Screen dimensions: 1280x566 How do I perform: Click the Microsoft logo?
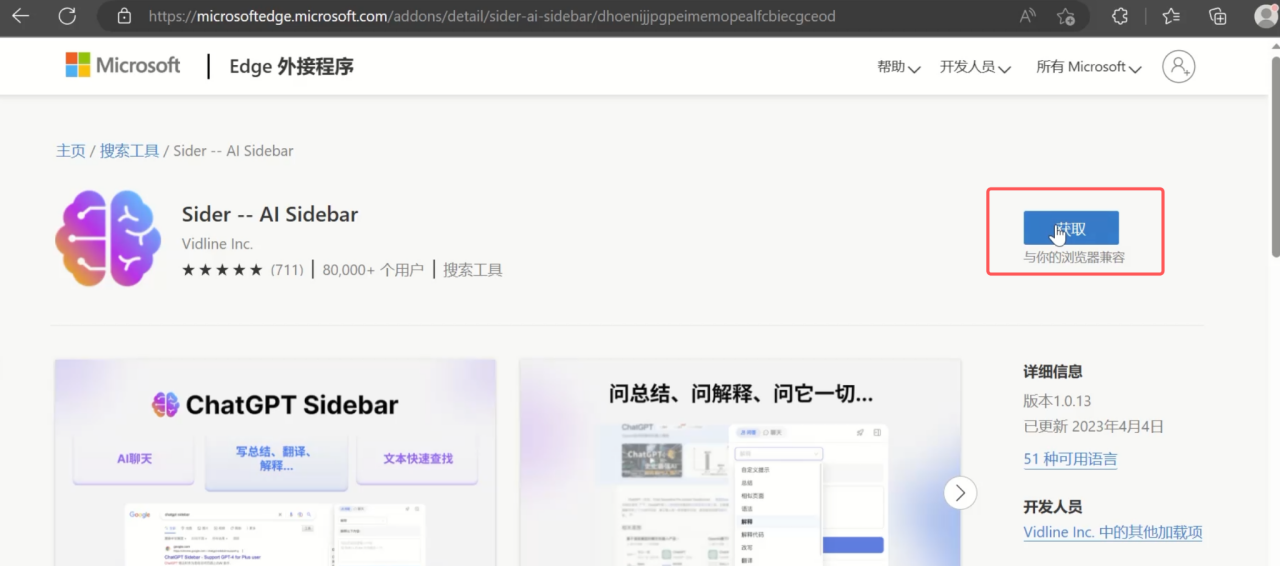123,66
